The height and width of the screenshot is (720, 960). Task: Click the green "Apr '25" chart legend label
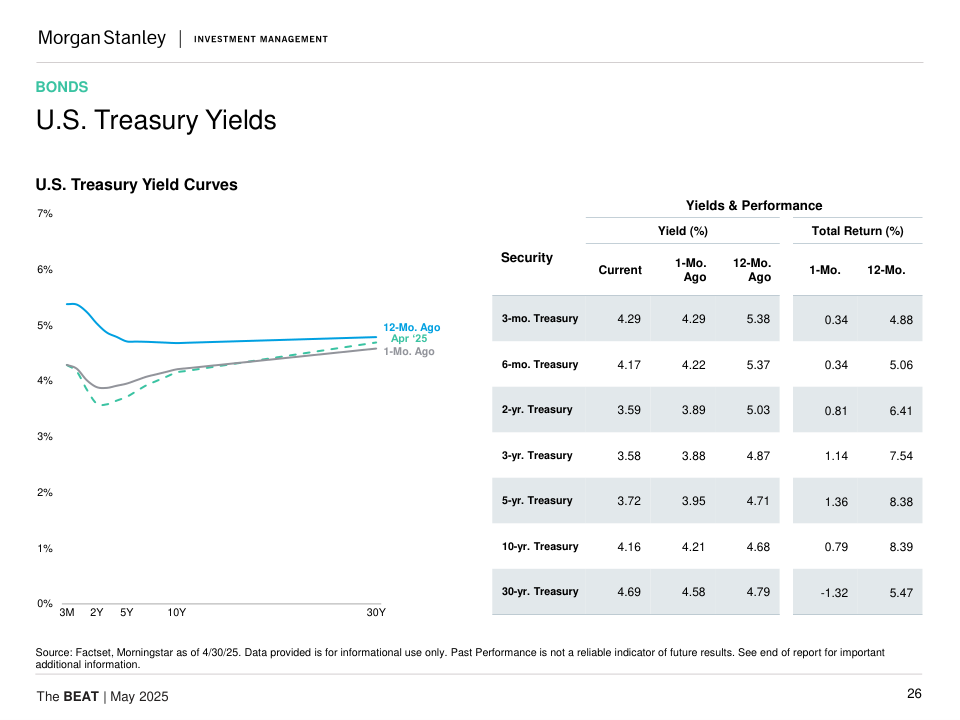[409, 339]
